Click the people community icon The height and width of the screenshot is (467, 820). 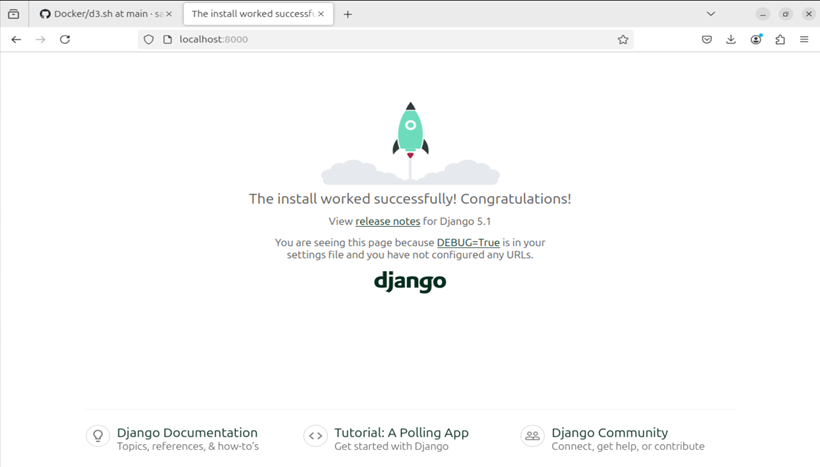coord(532,436)
